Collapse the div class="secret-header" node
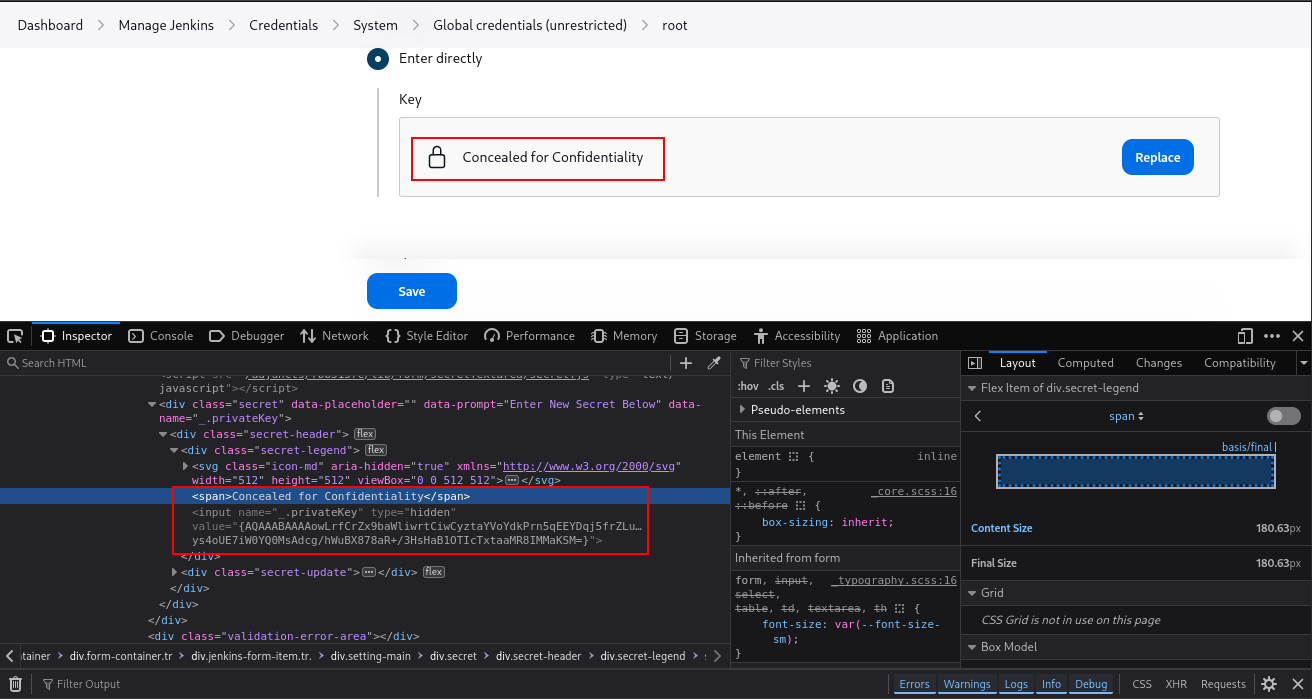 [163, 434]
